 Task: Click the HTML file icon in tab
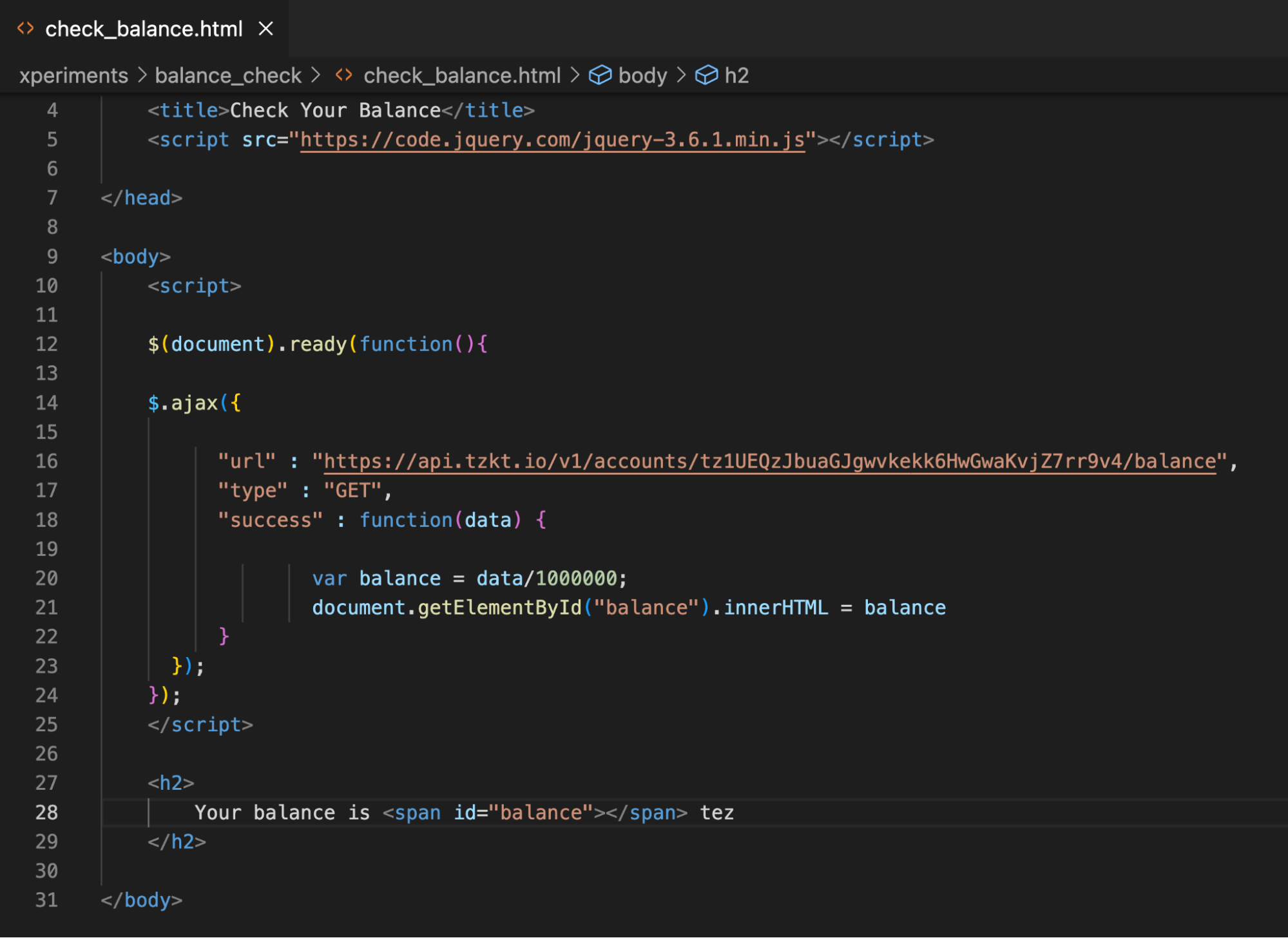click(x=25, y=28)
